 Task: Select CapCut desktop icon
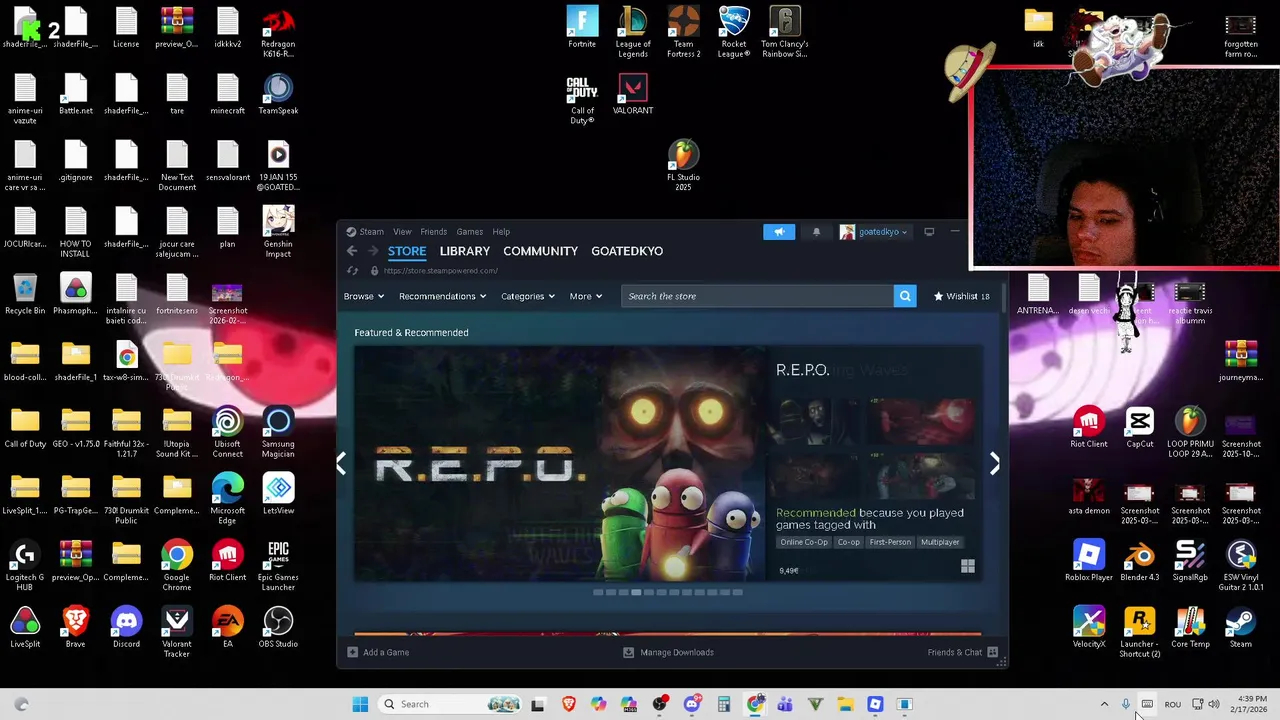coord(1140,427)
